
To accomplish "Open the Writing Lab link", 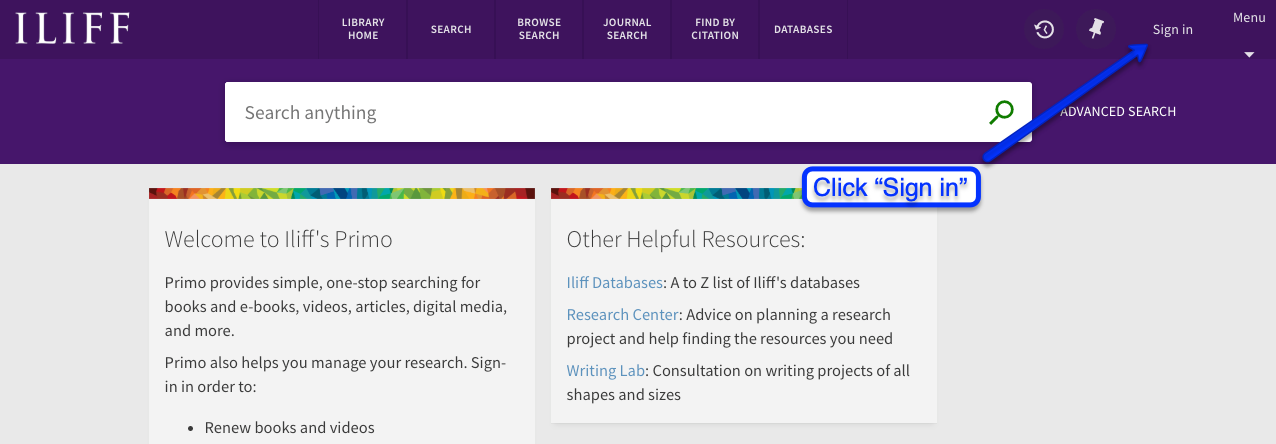I will pos(605,371).
